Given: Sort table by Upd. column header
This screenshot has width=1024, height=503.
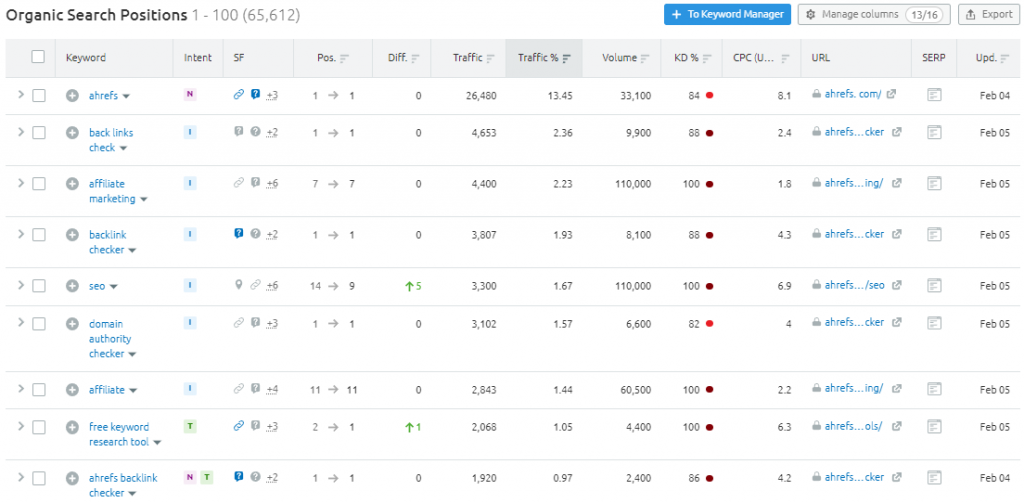Looking at the screenshot, I should pyautogui.click(x=993, y=57).
